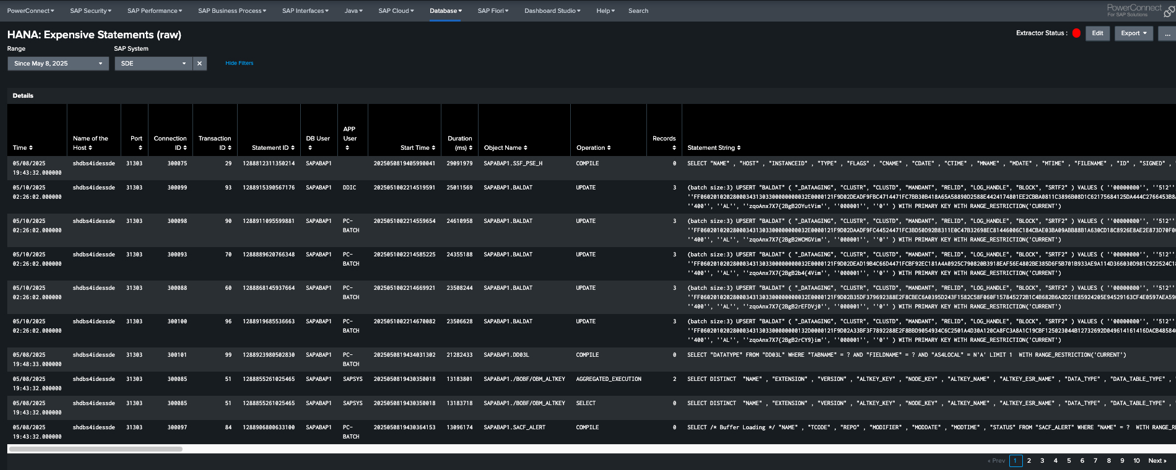
Task: Click the Edit button
Action: click(x=1097, y=34)
